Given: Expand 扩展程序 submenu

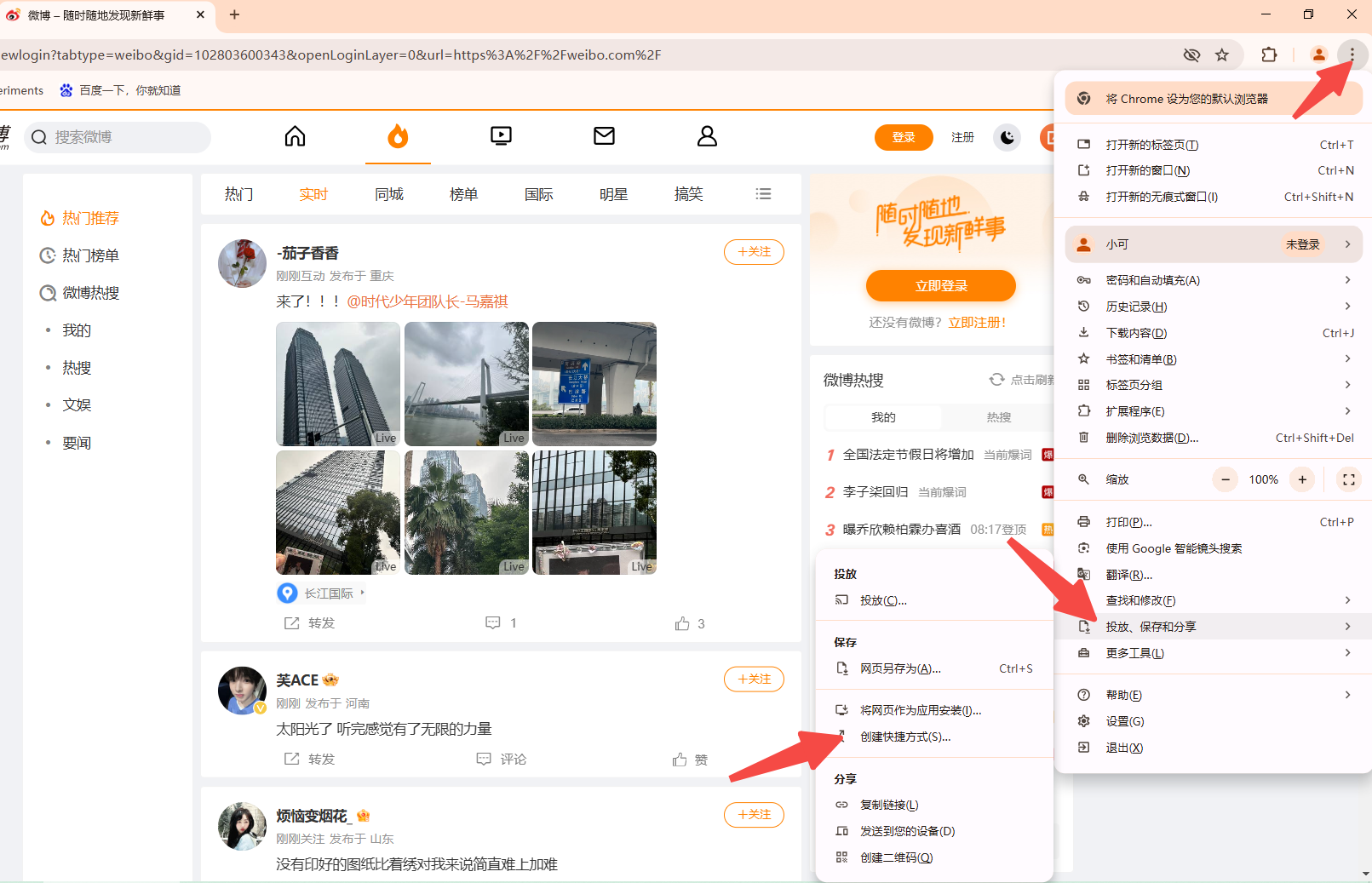Looking at the screenshot, I should click(x=1214, y=411).
